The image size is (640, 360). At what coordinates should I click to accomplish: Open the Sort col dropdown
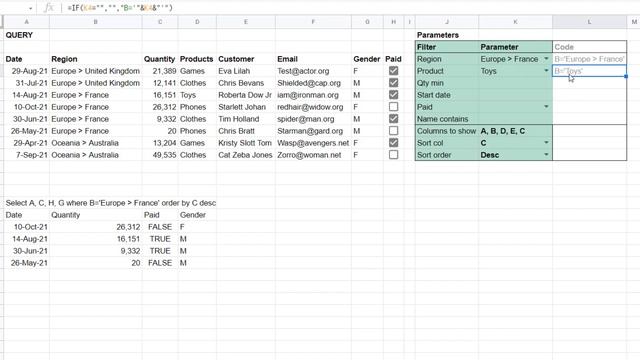[x=546, y=143]
